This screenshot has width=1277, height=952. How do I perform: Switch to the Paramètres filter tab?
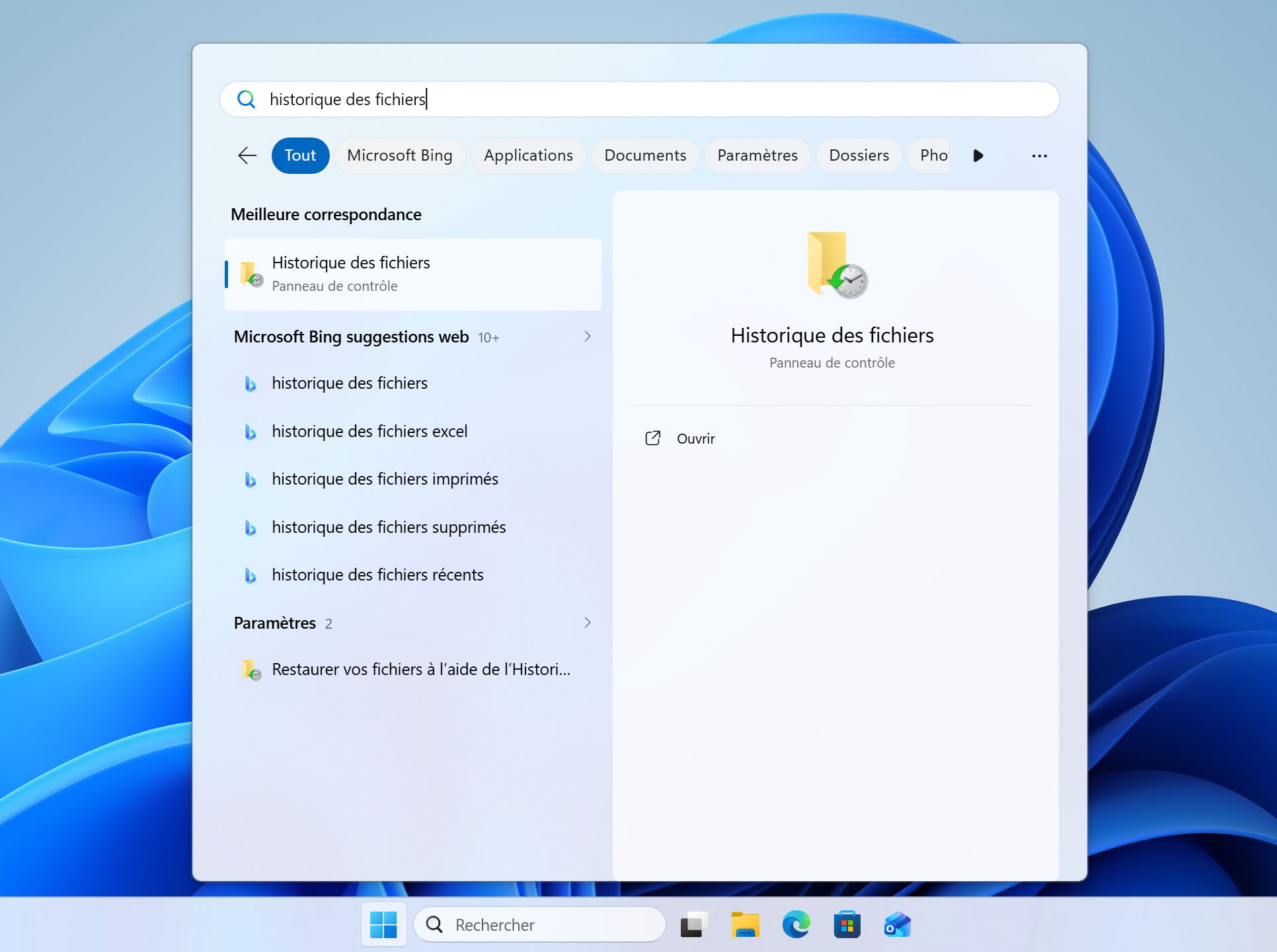(x=757, y=155)
